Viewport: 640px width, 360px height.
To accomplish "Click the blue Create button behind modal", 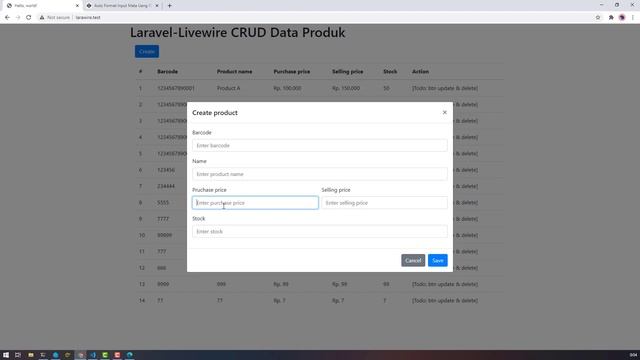I will 147,51.
